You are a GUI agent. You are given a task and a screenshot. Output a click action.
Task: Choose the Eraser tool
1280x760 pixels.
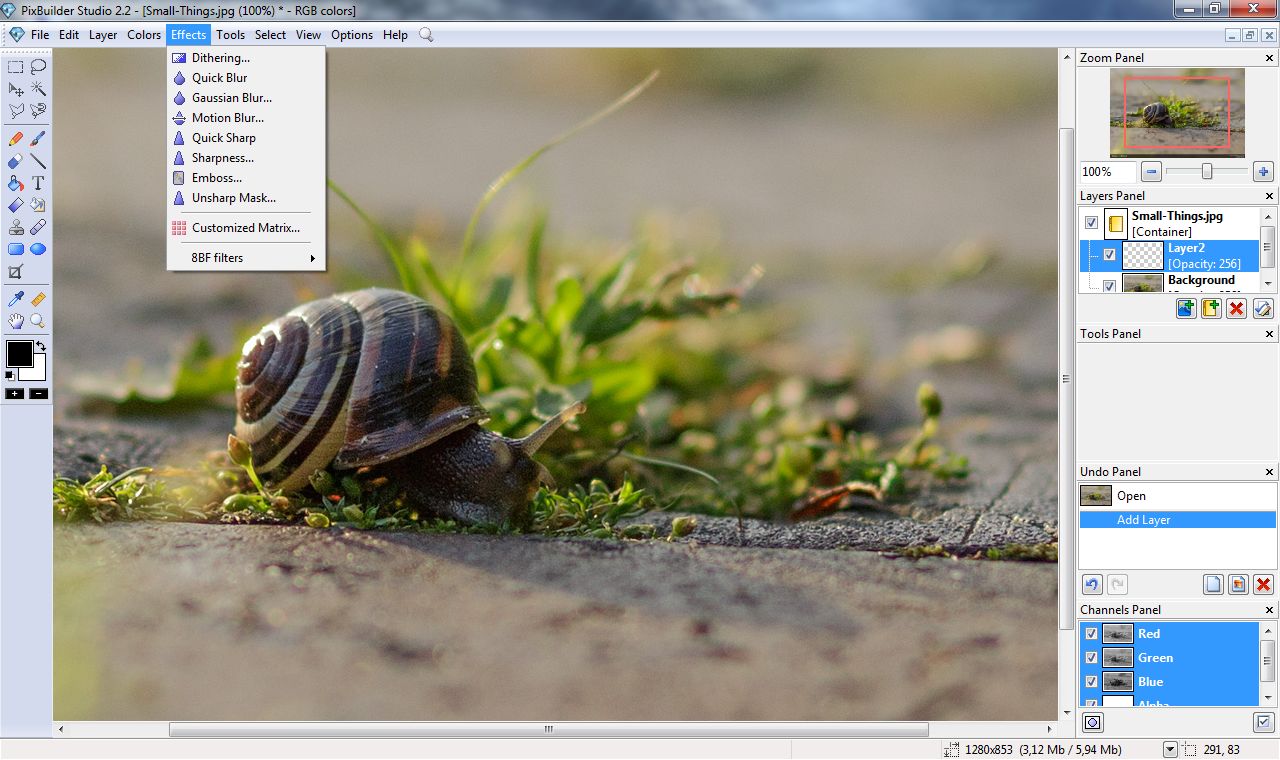click(16, 161)
